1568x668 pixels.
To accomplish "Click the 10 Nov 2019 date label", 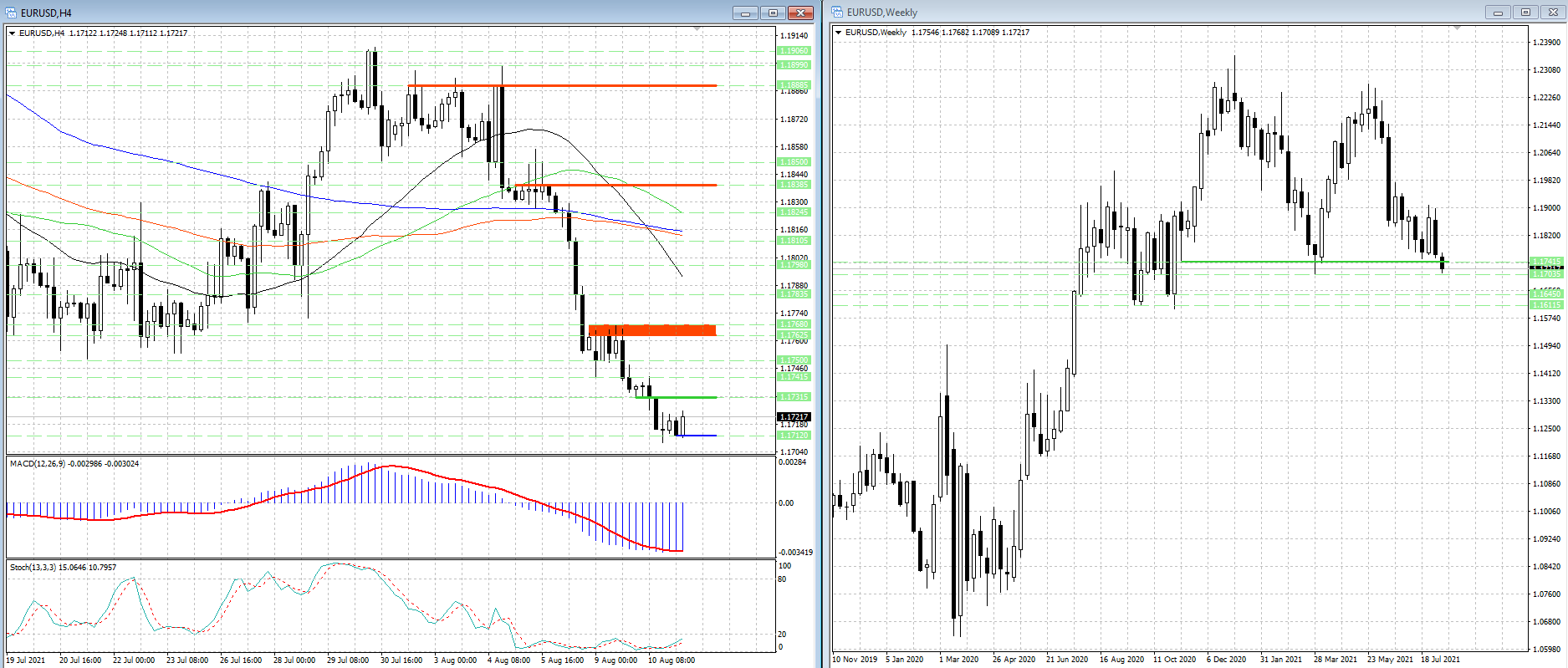I will (855, 660).
